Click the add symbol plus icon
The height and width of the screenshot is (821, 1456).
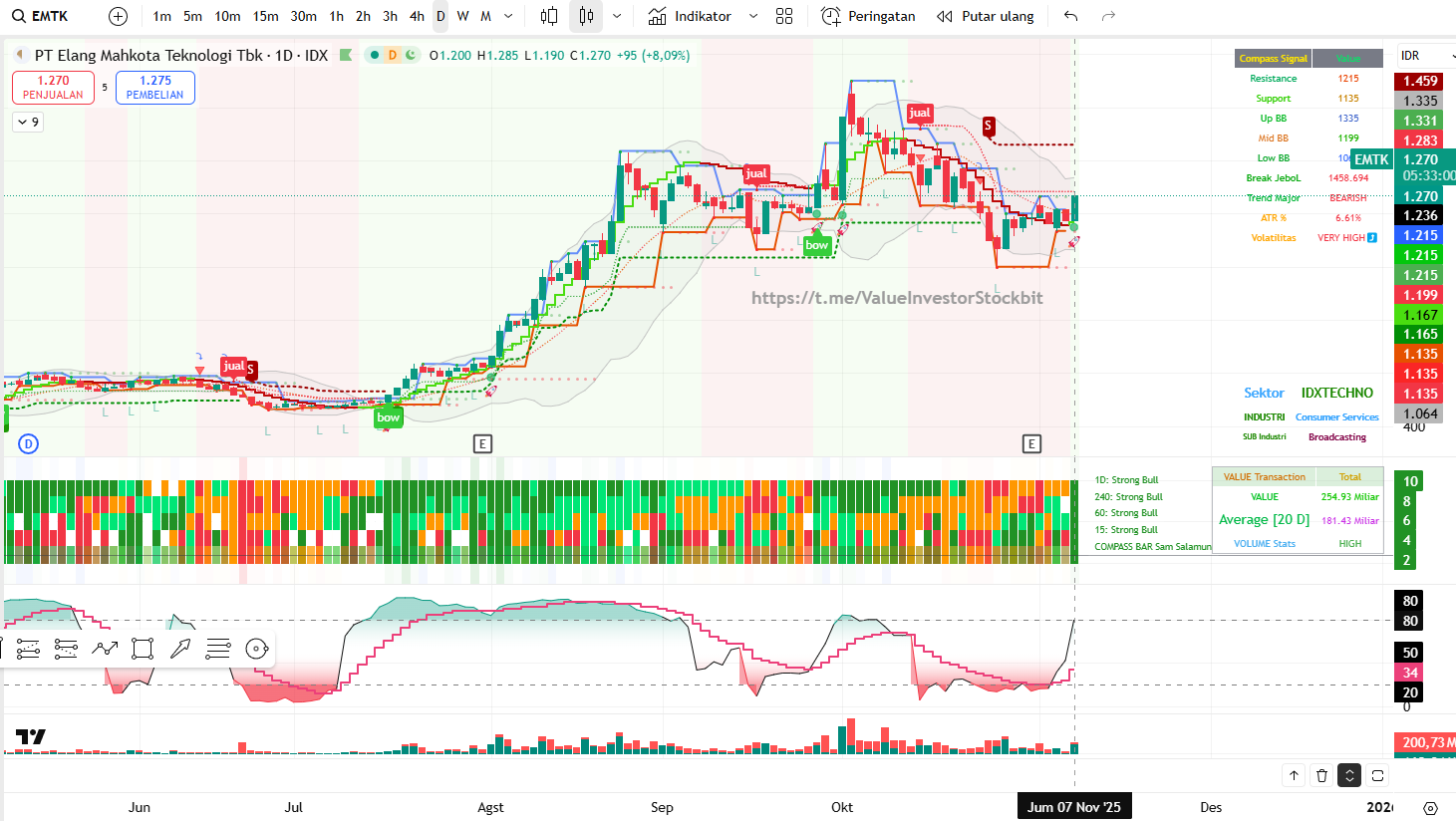coord(118,16)
